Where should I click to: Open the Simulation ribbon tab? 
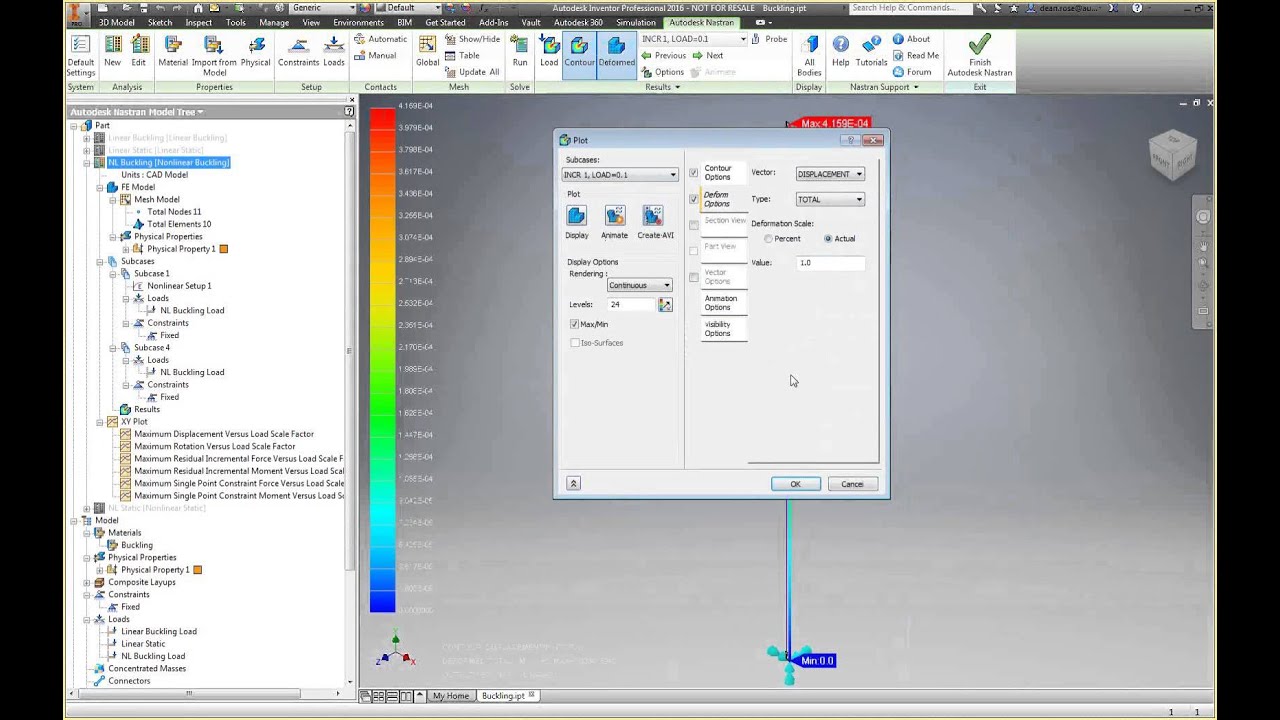click(x=637, y=22)
